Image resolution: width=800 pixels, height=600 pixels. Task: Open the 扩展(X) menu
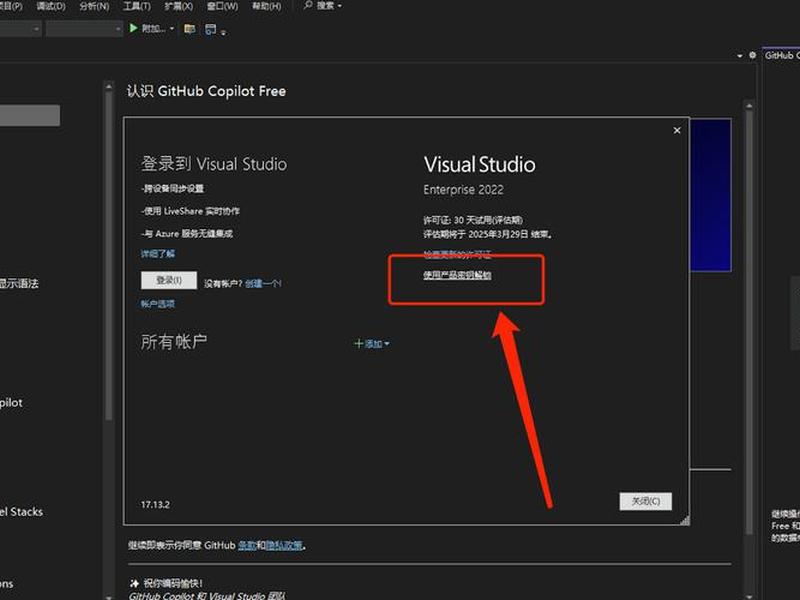179,6
